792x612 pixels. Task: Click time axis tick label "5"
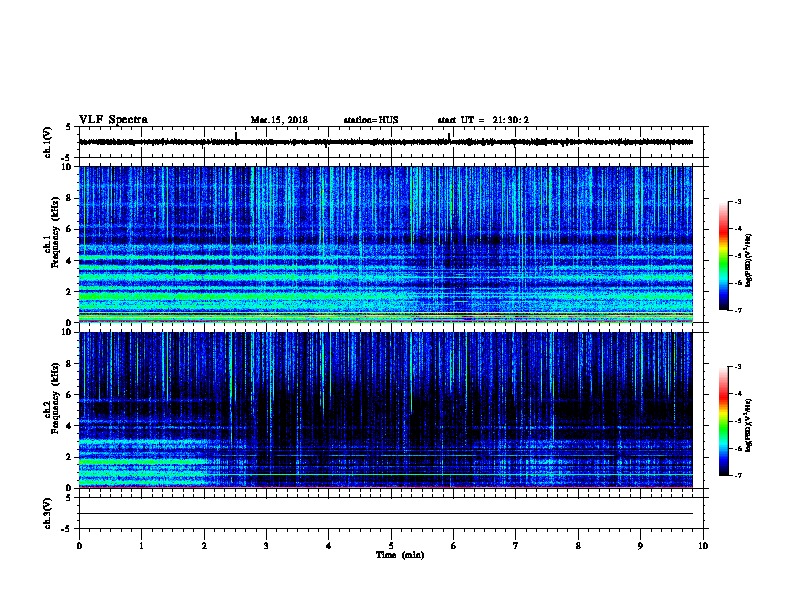[x=391, y=546]
